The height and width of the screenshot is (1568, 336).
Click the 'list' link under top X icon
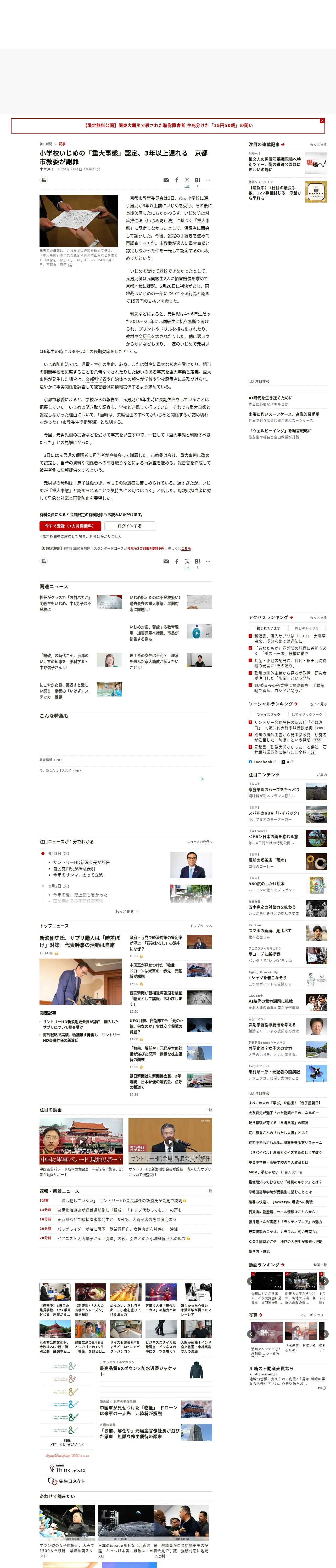(187, 186)
